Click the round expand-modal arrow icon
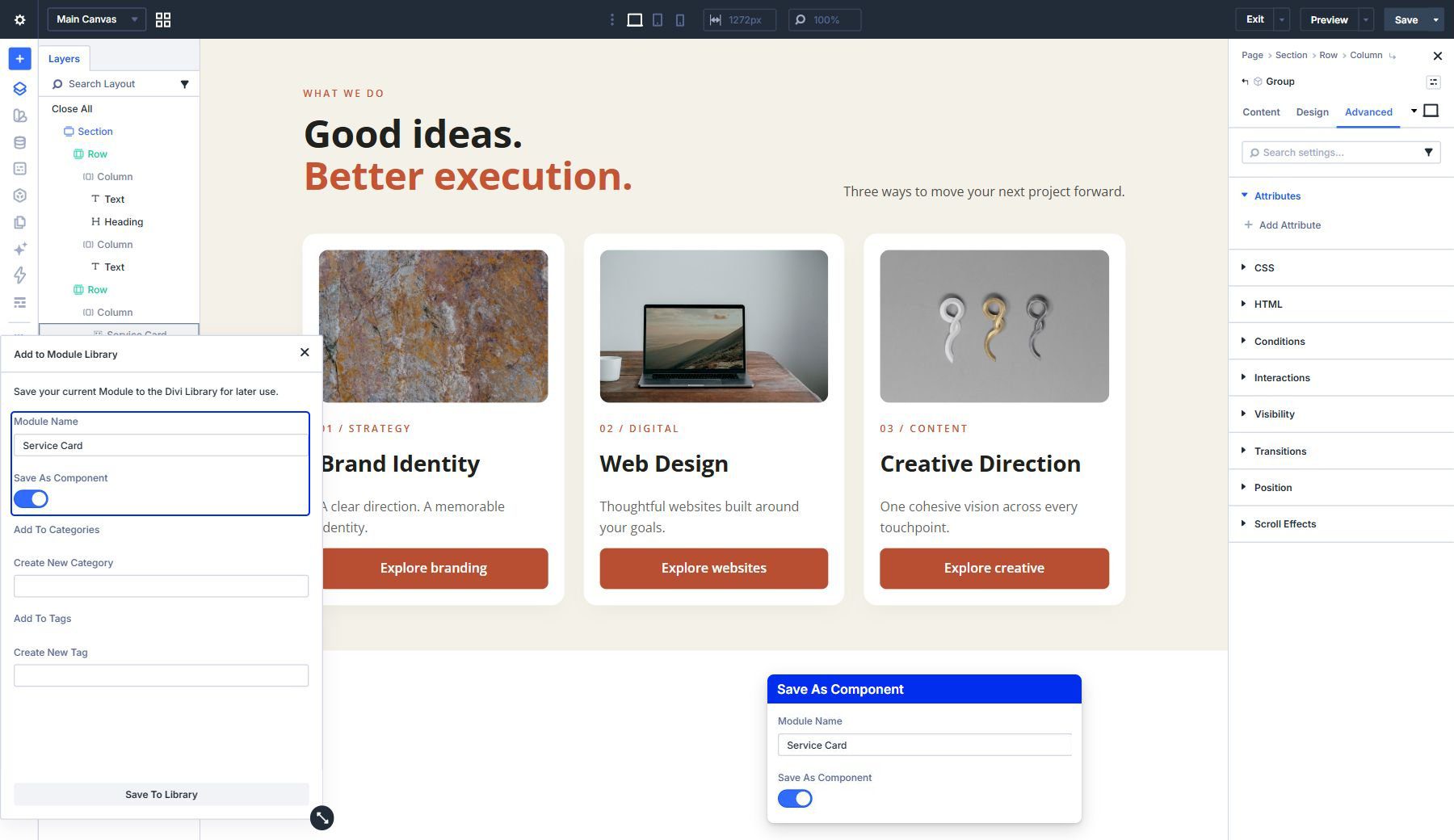 coord(321,817)
